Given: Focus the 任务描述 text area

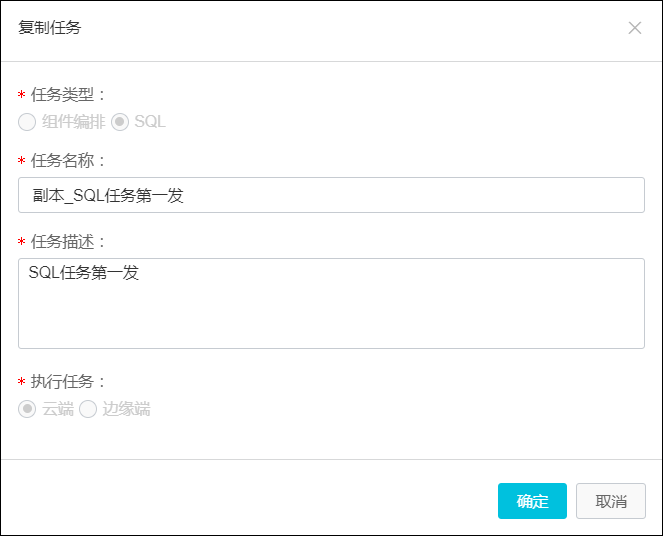Looking at the screenshot, I should [332, 304].
